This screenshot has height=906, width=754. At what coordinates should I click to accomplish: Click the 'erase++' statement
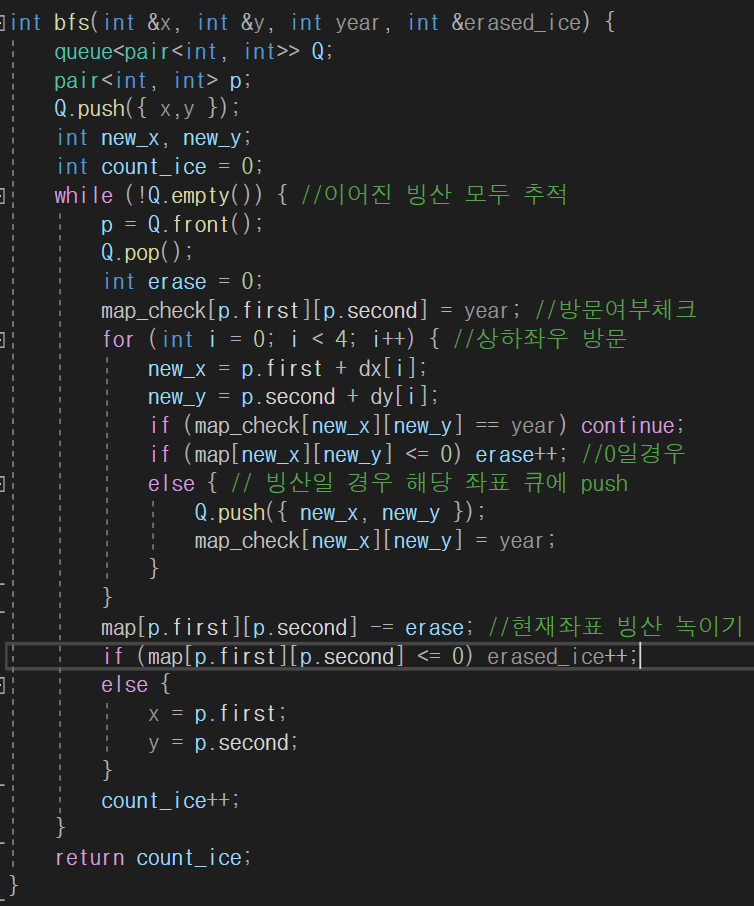516,455
